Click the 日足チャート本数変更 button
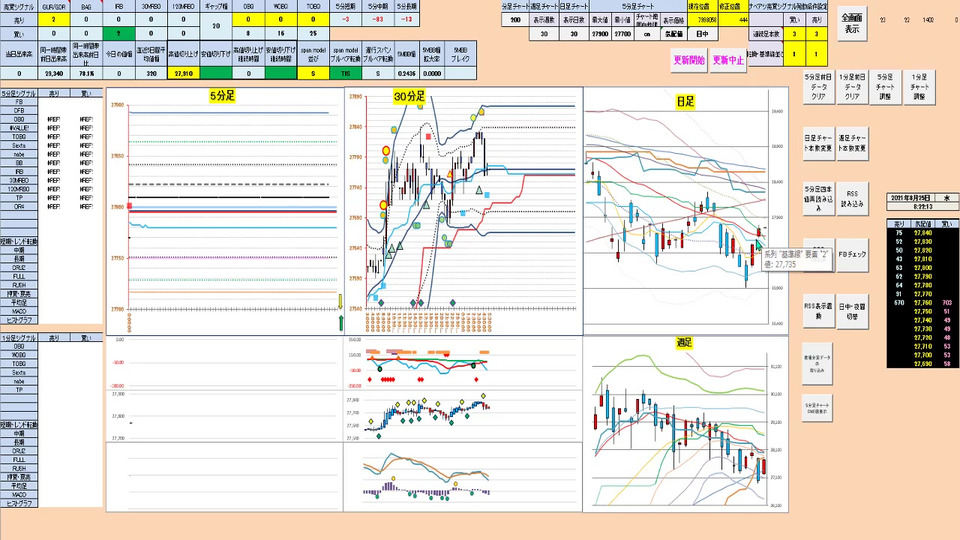The height and width of the screenshot is (540, 960). tap(818, 144)
